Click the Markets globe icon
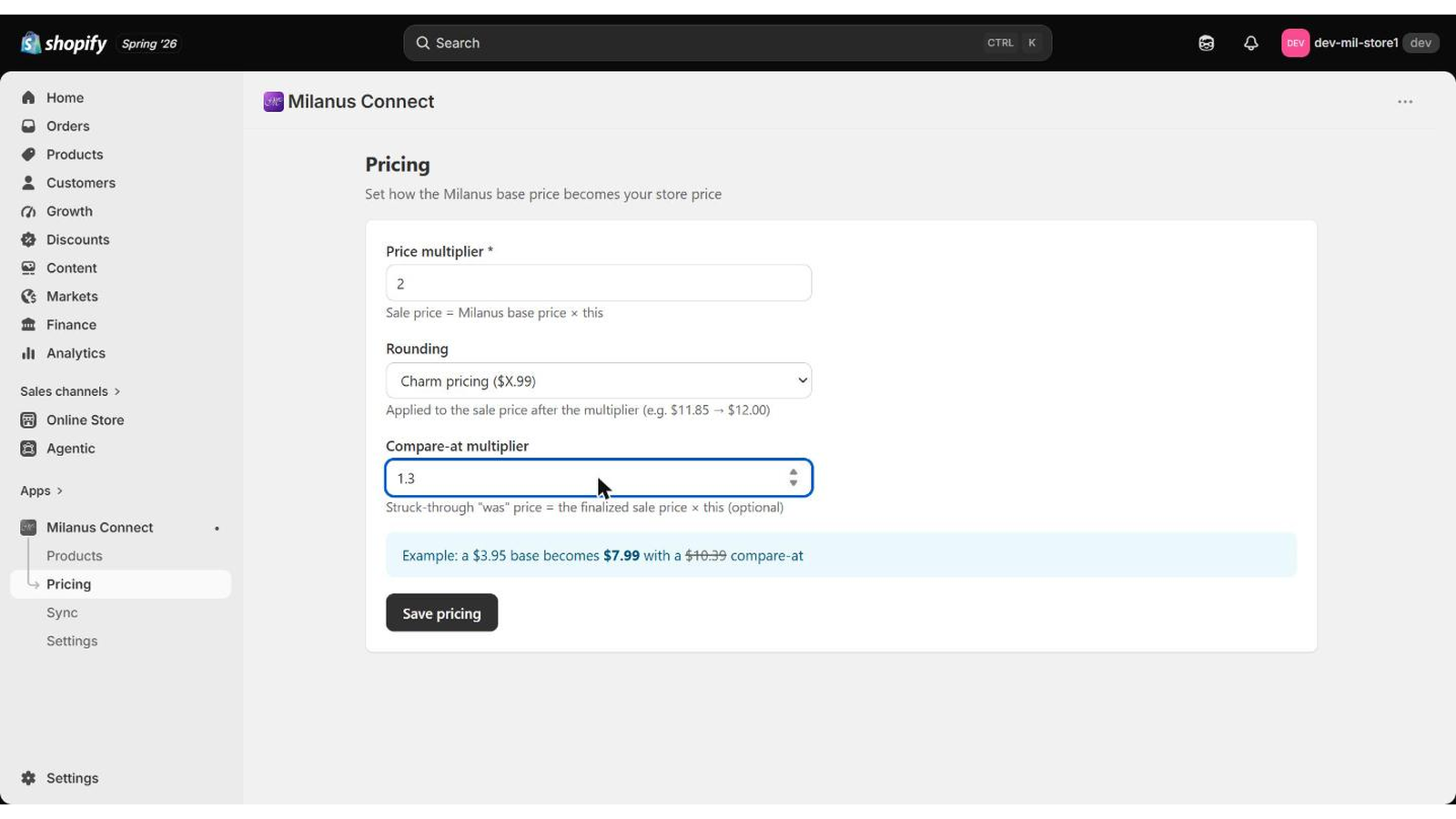The width and height of the screenshot is (1456, 819). 28,296
